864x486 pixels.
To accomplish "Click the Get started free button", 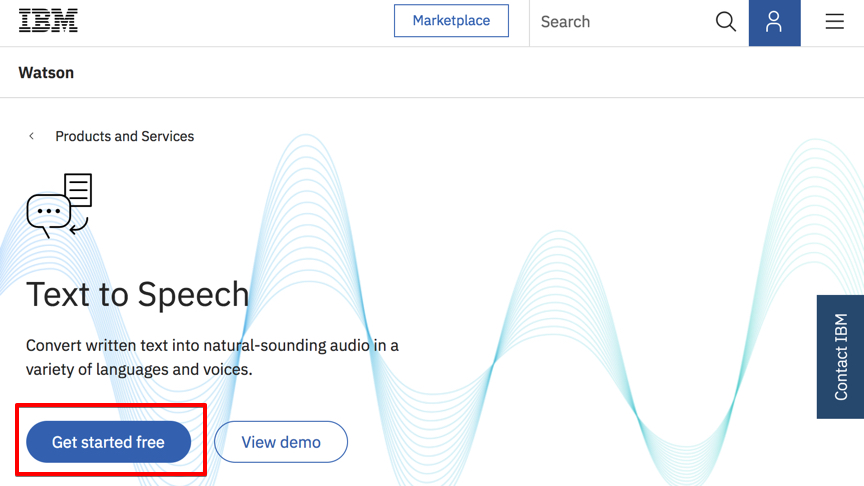I will (x=109, y=442).
